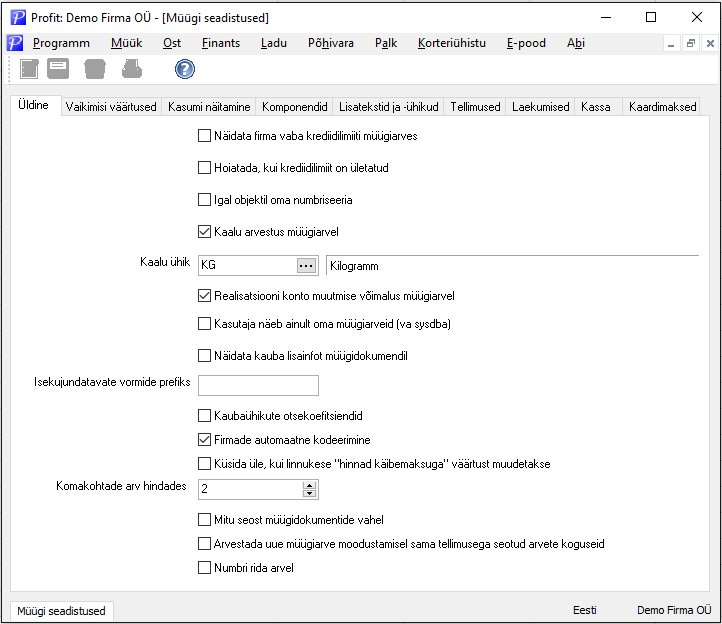
Task: Click the blue question mark help icon
Action: tap(185, 69)
